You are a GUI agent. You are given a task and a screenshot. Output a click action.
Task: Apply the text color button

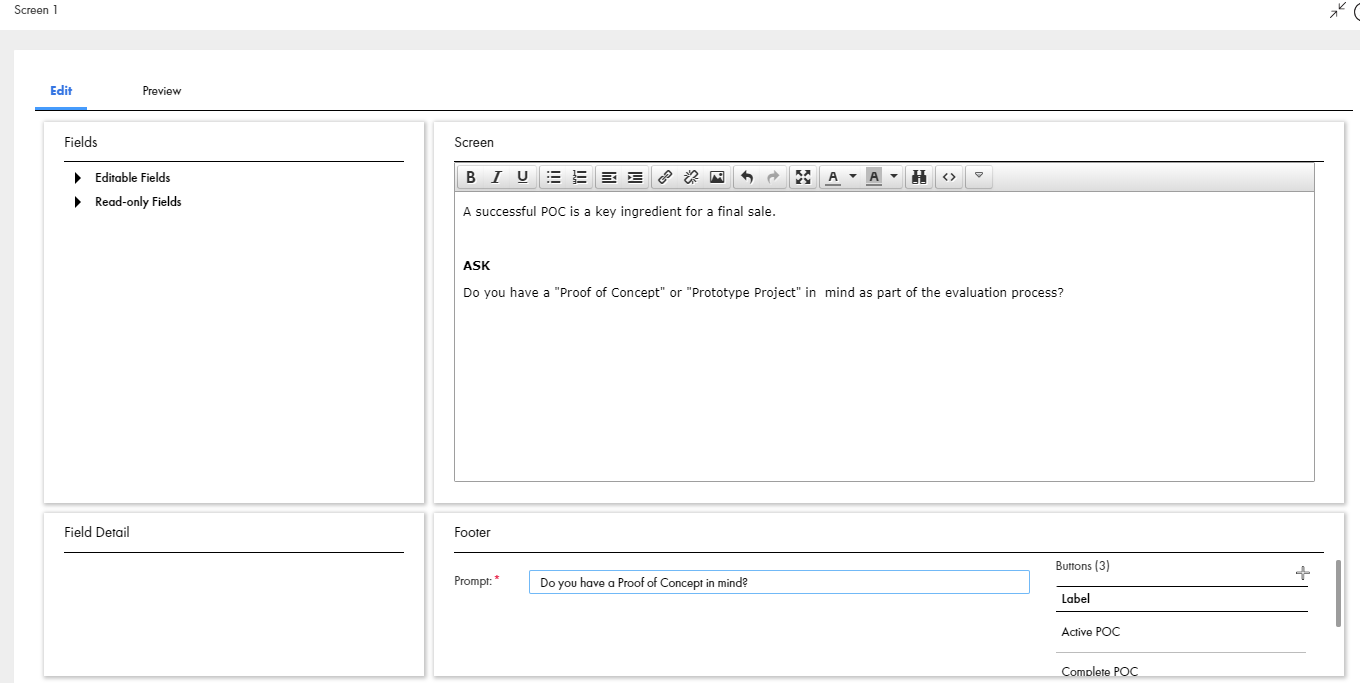point(833,177)
